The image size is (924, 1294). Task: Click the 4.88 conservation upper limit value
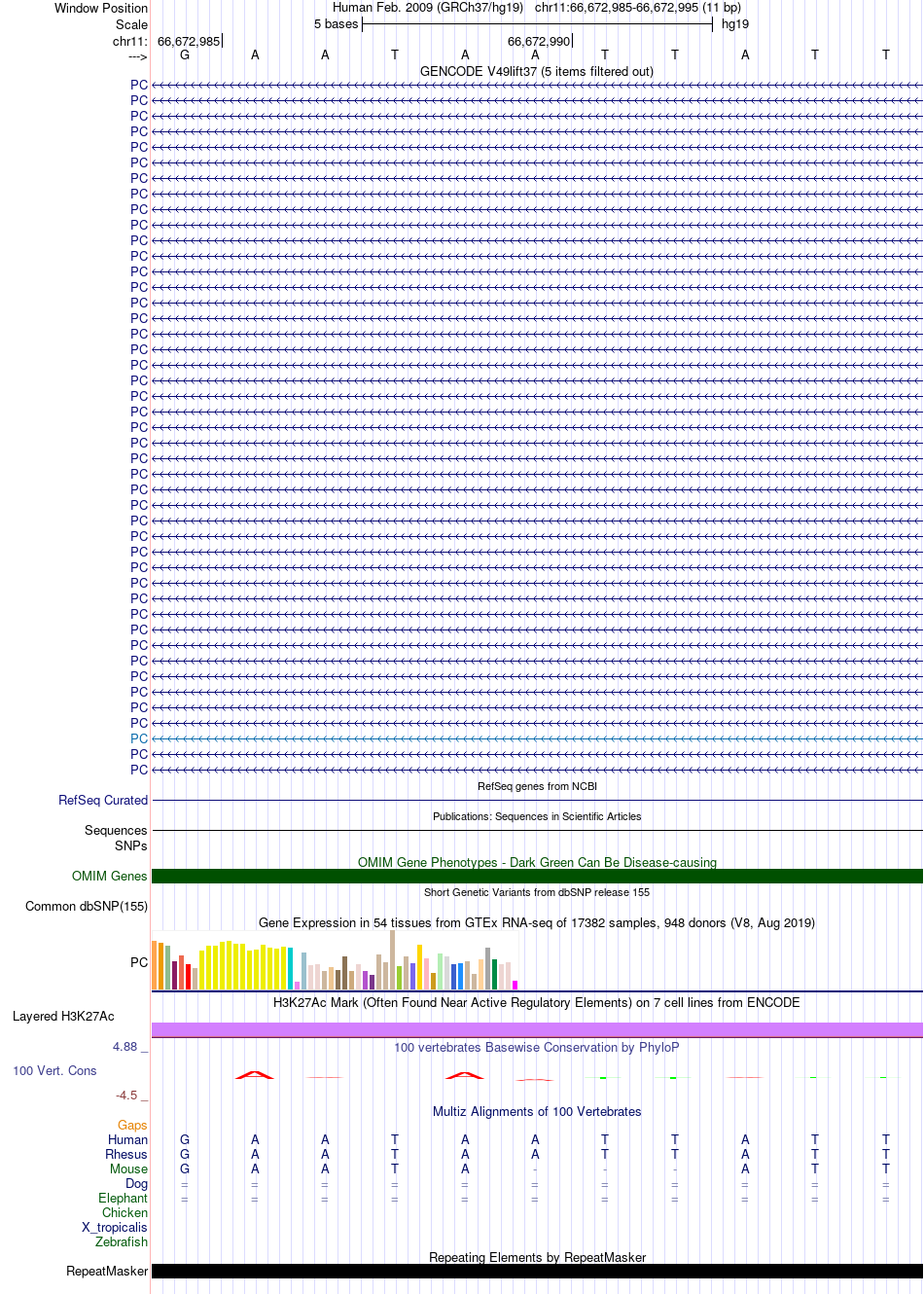124,1047
